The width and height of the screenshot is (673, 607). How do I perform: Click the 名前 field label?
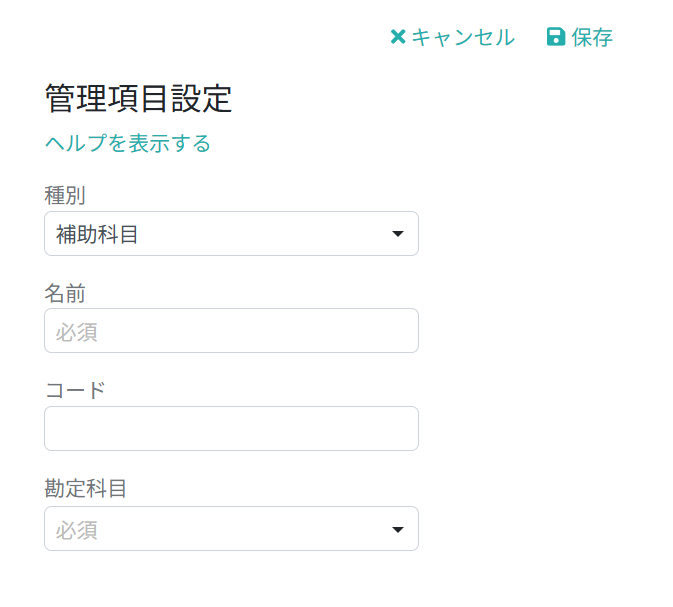click(65, 292)
